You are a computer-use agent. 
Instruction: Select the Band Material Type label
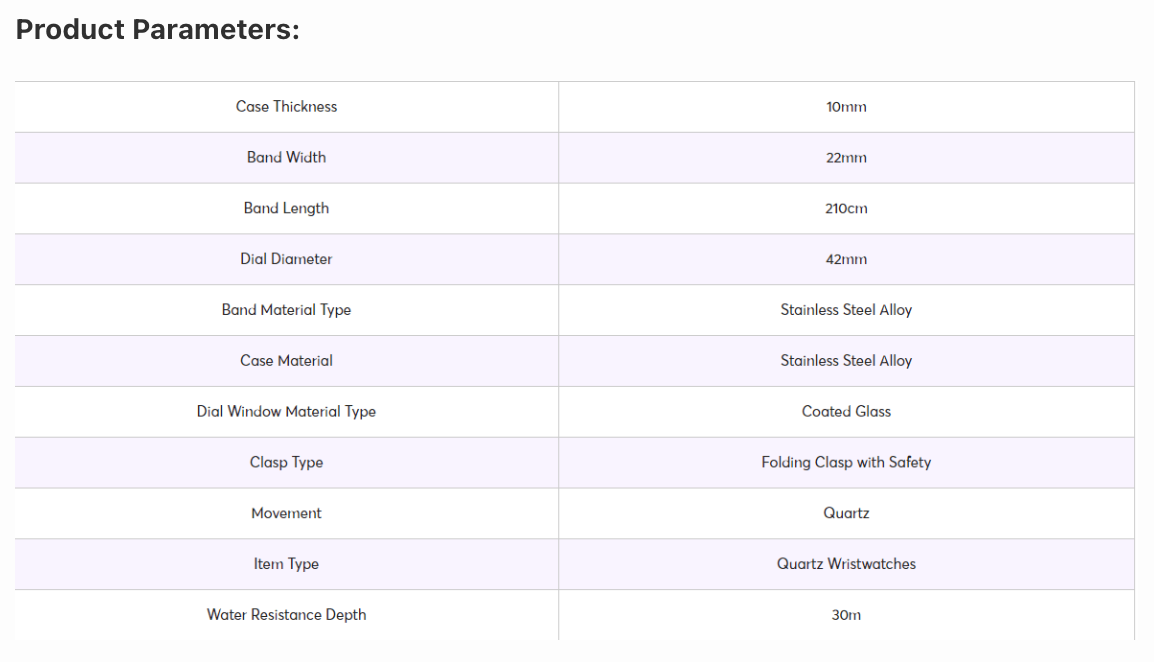pos(286,310)
